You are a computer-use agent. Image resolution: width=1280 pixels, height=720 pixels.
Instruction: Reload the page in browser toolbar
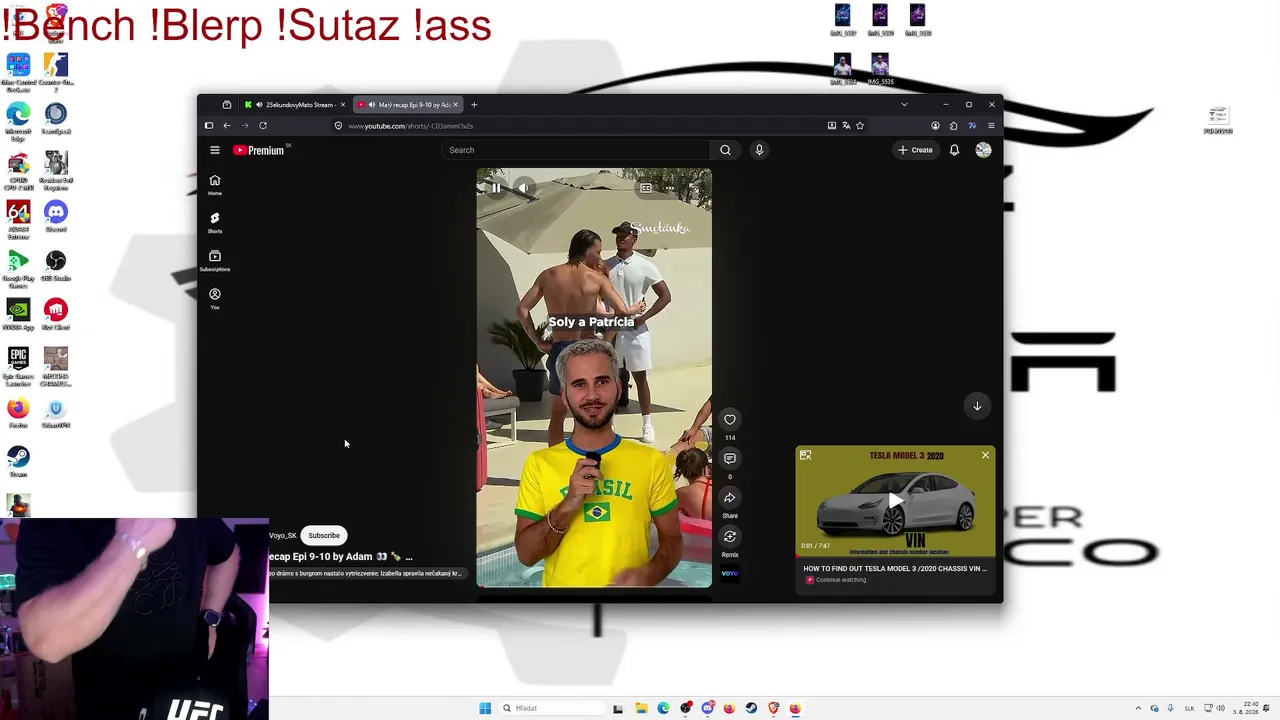pos(263,126)
